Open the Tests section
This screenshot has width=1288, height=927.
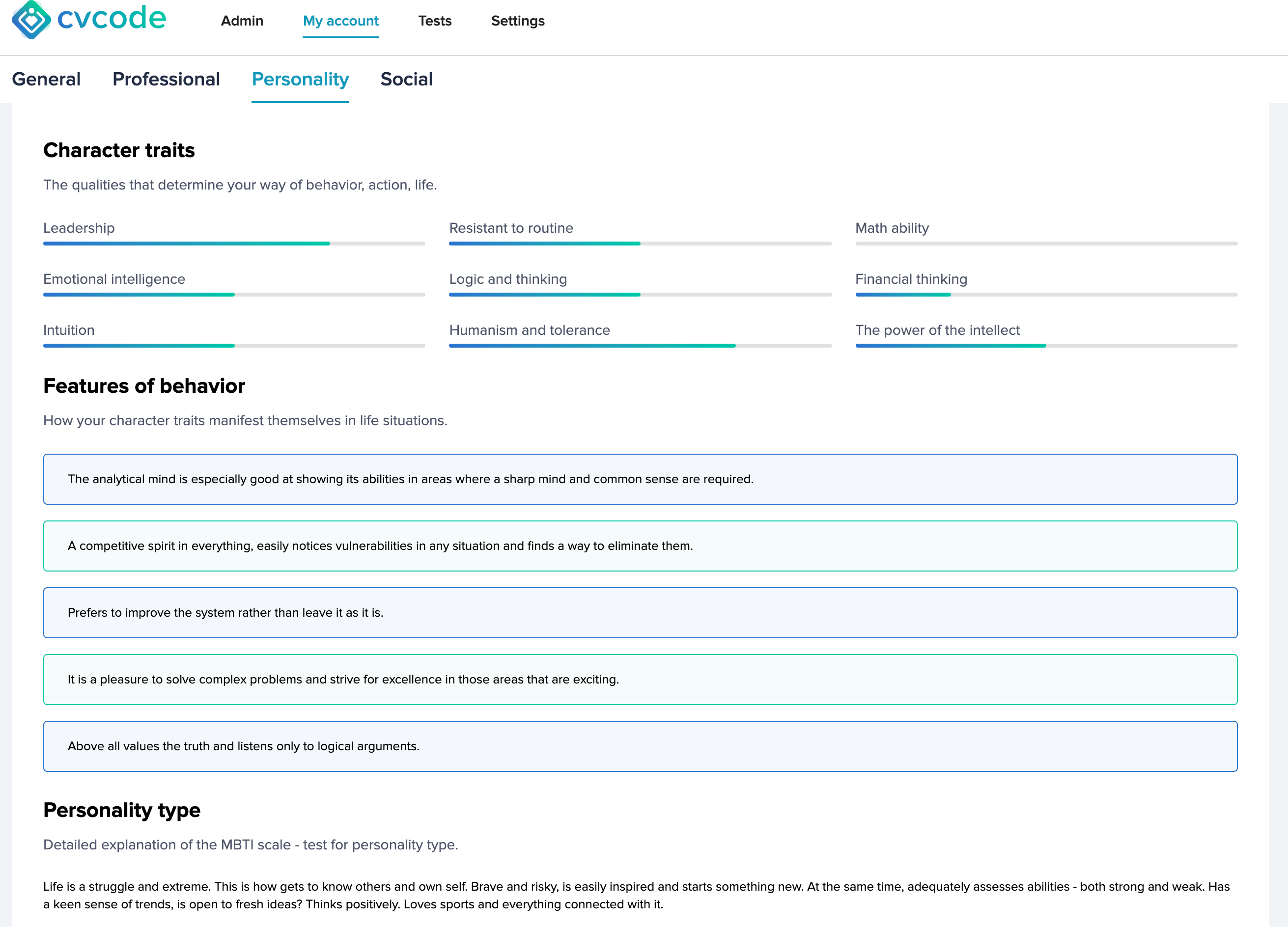point(435,21)
